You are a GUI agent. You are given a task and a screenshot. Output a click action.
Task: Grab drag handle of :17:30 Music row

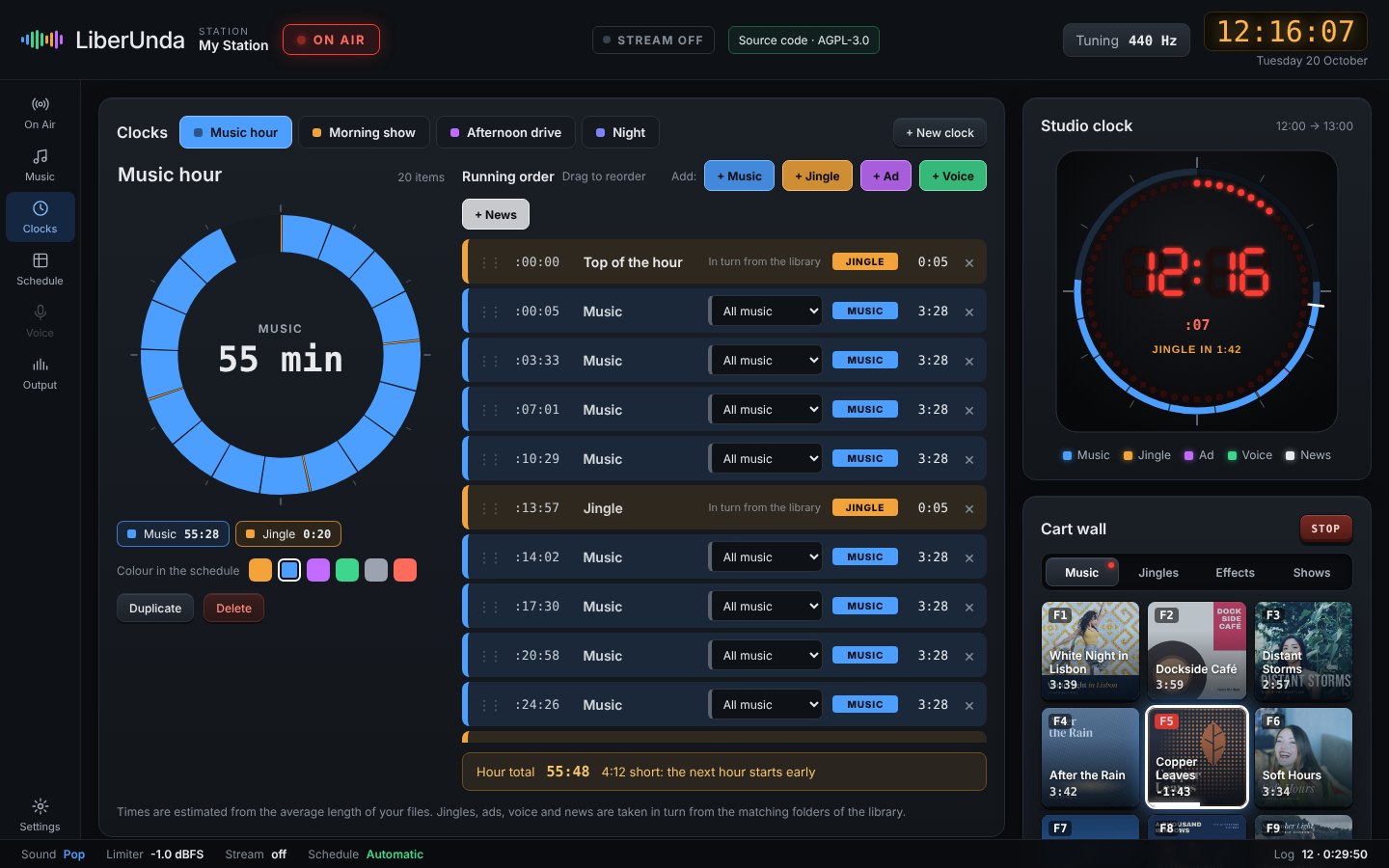coord(490,607)
